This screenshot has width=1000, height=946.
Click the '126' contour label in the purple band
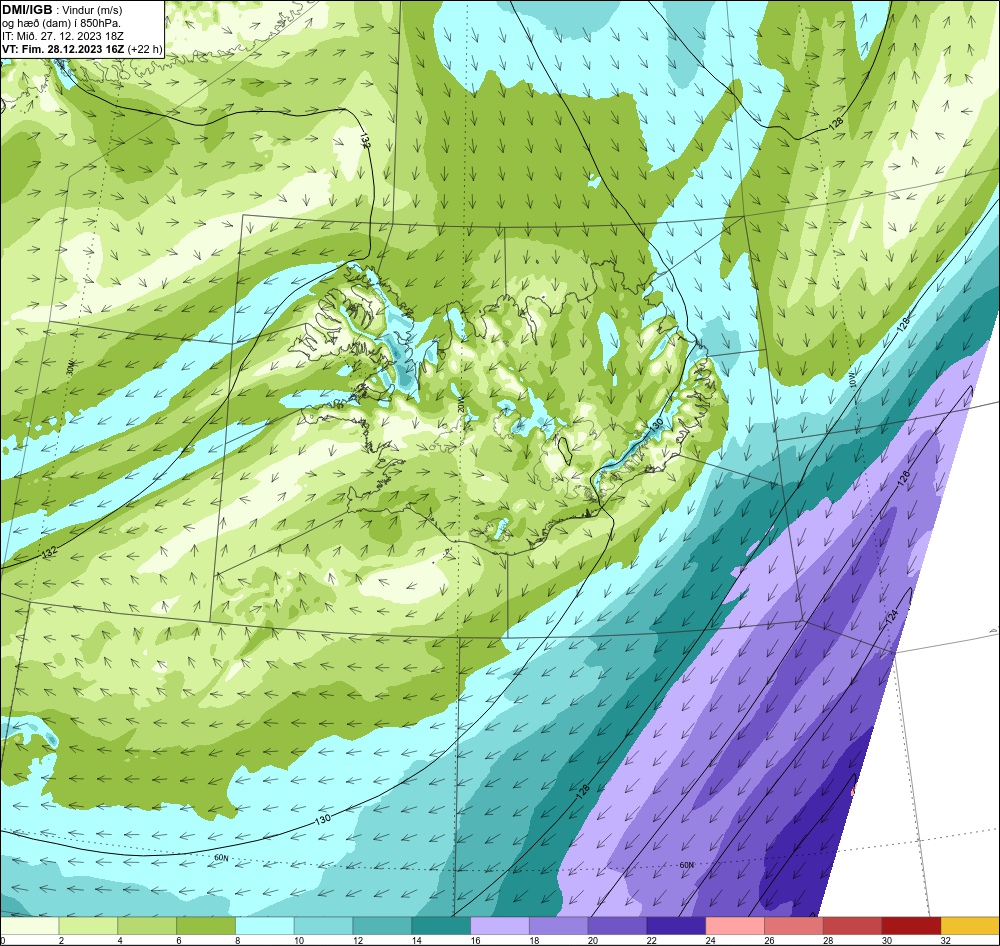(x=903, y=478)
